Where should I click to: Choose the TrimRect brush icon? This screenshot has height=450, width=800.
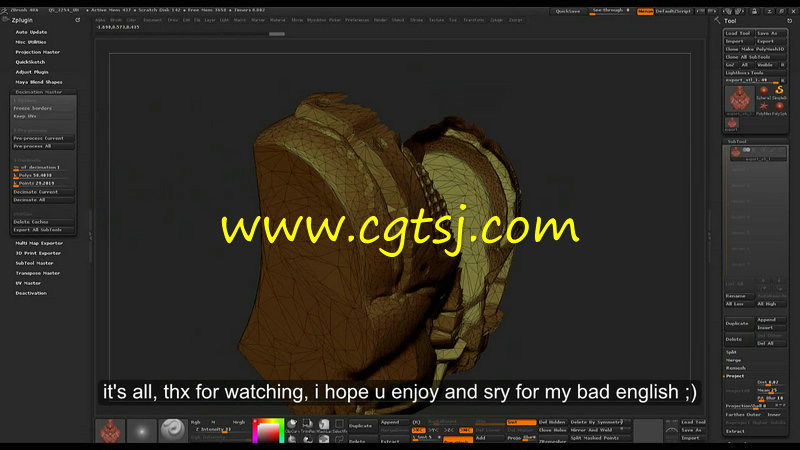tap(308, 426)
